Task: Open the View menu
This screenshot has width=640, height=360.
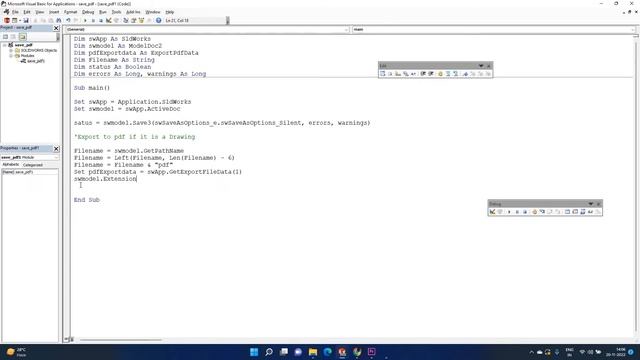Action: (x=40, y=12)
